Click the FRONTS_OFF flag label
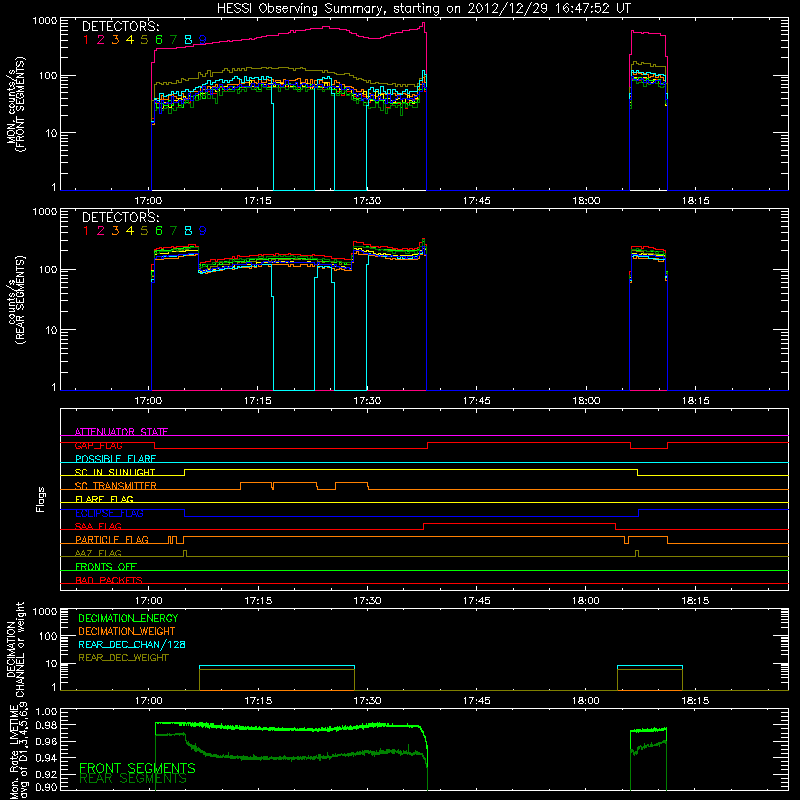The width and height of the screenshot is (800, 800). [x=106, y=567]
